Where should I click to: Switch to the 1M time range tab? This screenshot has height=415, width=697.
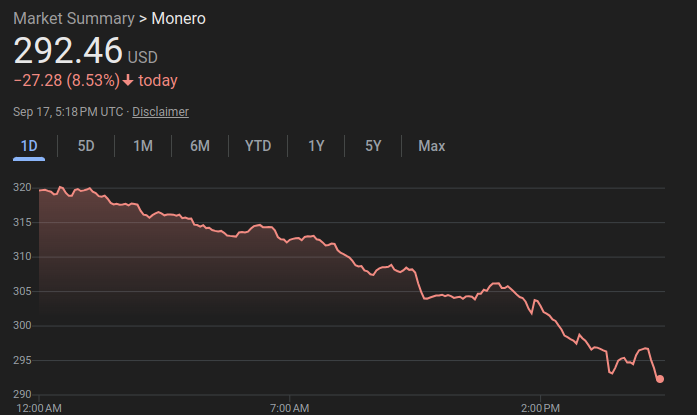click(143, 146)
